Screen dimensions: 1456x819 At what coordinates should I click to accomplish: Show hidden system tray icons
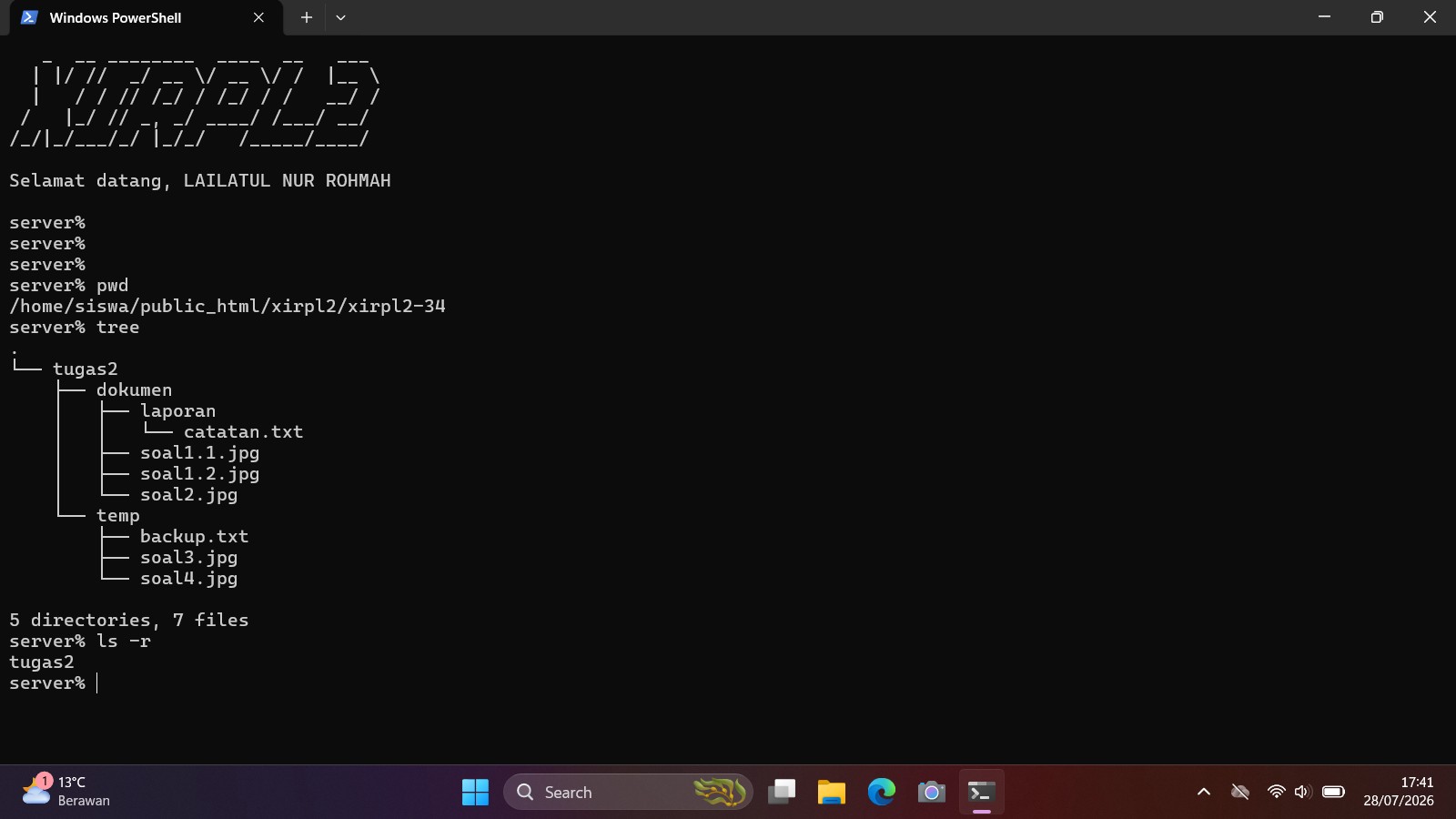click(x=1204, y=792)
